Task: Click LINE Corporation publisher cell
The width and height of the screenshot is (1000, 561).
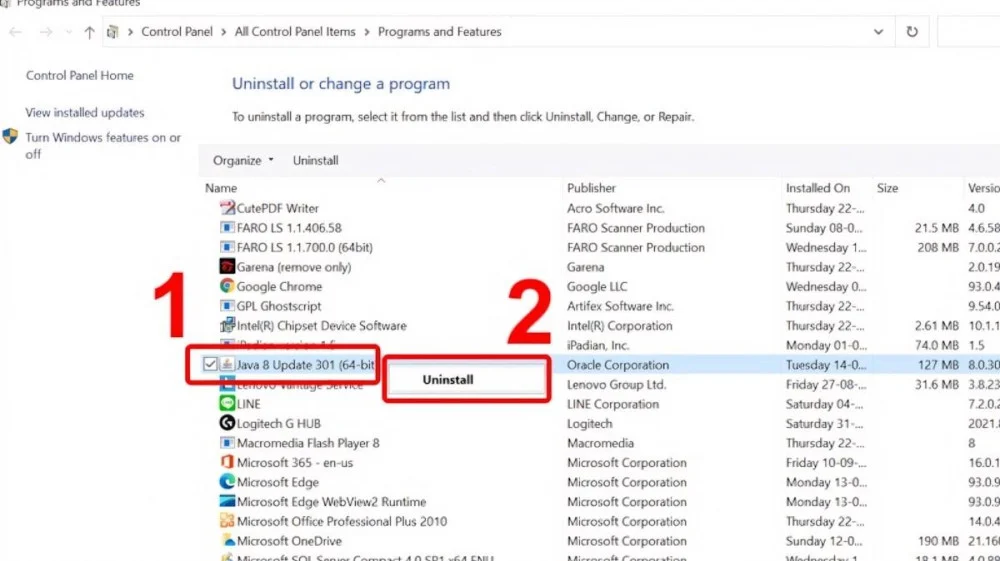Action: point(613,404)
